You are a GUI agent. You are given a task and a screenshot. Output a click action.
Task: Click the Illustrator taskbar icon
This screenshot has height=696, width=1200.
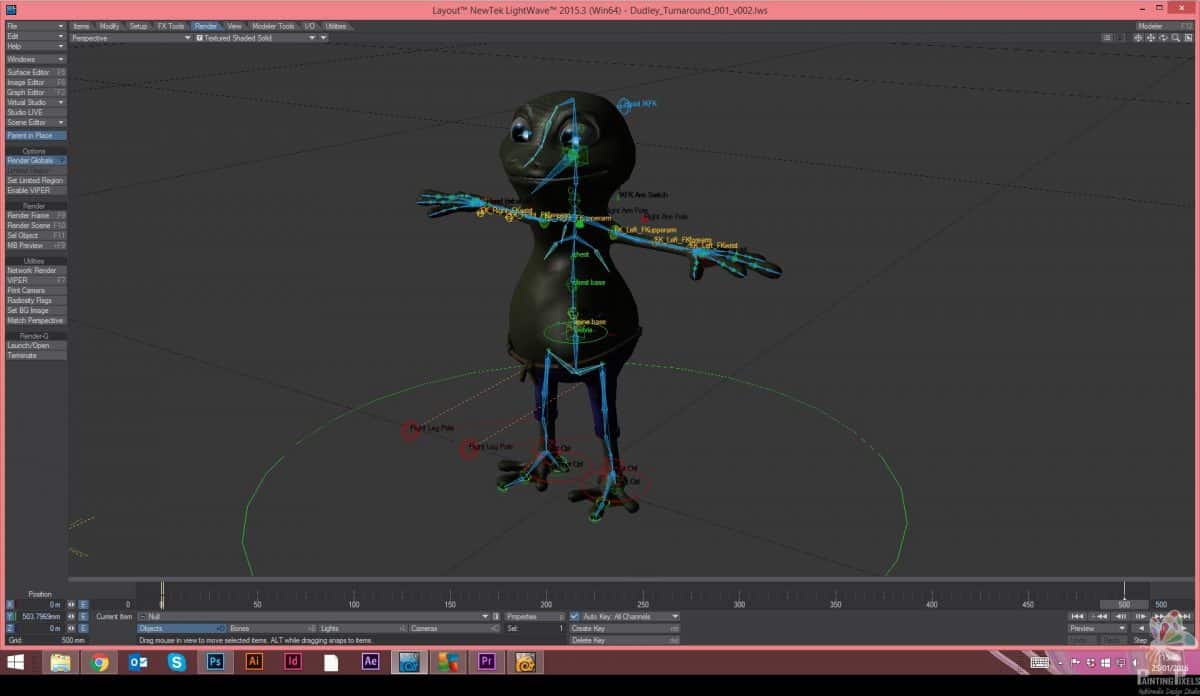(254, 662)
